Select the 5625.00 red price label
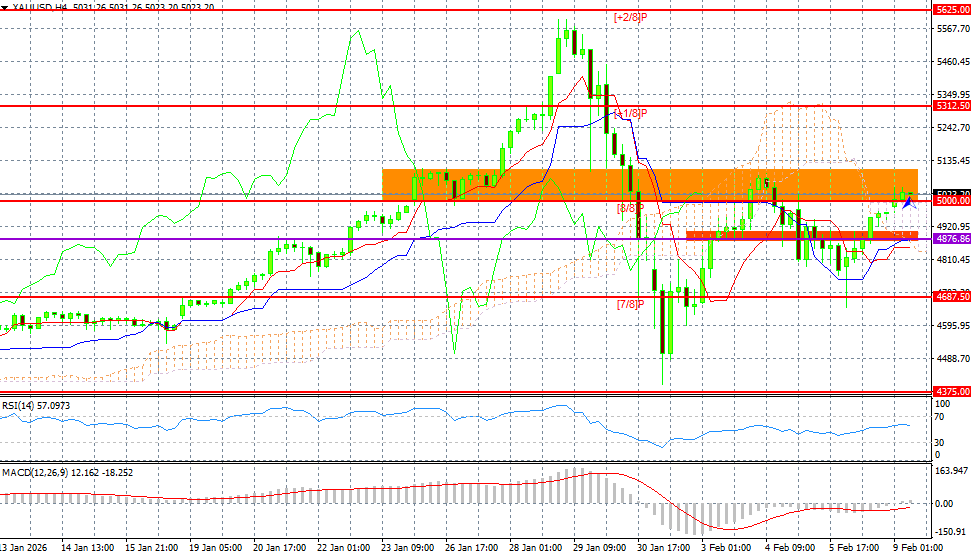Viewport: 971px width, 558px height. pyautogui.click(x=951, y=11)
